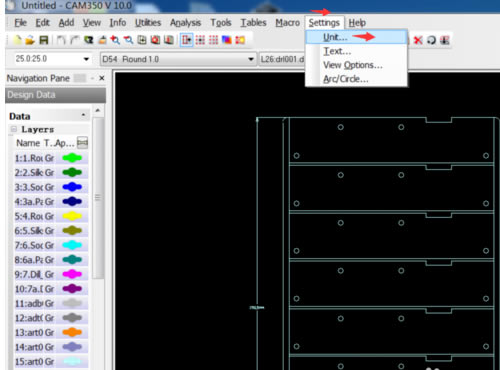Click the layer list scroll-up arrow
Image resolution: width=500 pixels, height=370 pixels.
[98, 110]
